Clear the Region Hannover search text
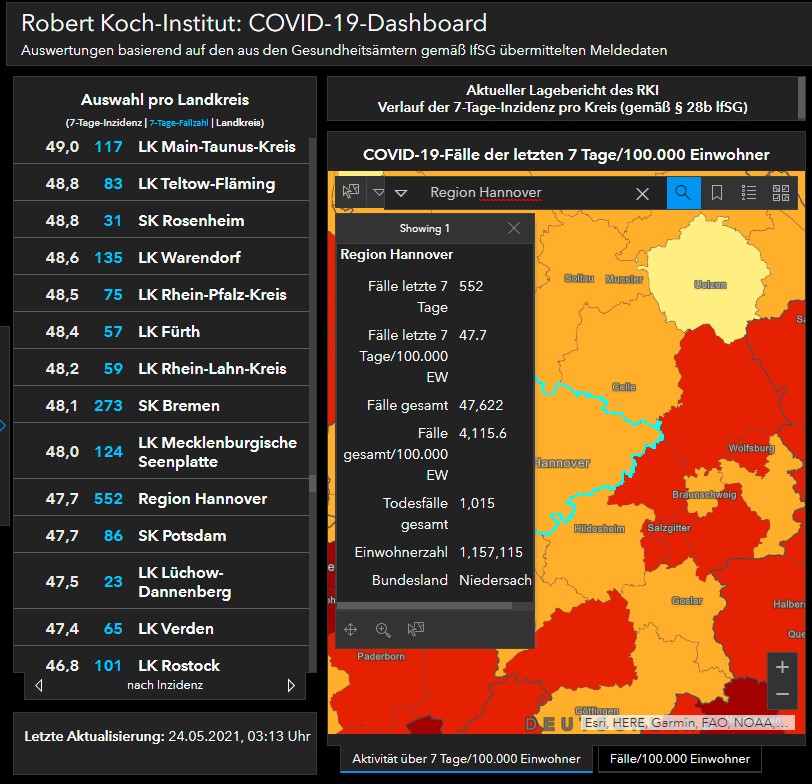 [642, 194]
